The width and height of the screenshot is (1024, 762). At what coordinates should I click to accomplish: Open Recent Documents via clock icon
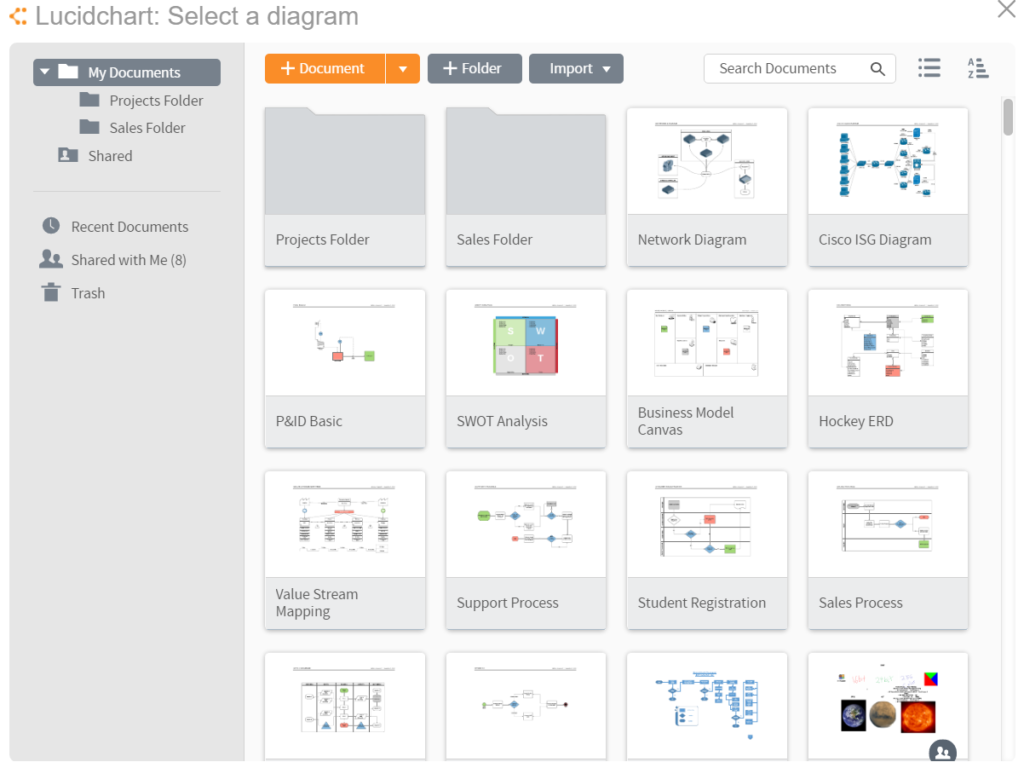51,226
